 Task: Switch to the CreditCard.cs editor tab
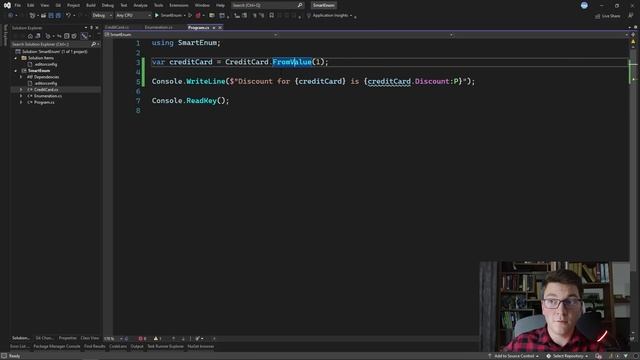[117, 27]
